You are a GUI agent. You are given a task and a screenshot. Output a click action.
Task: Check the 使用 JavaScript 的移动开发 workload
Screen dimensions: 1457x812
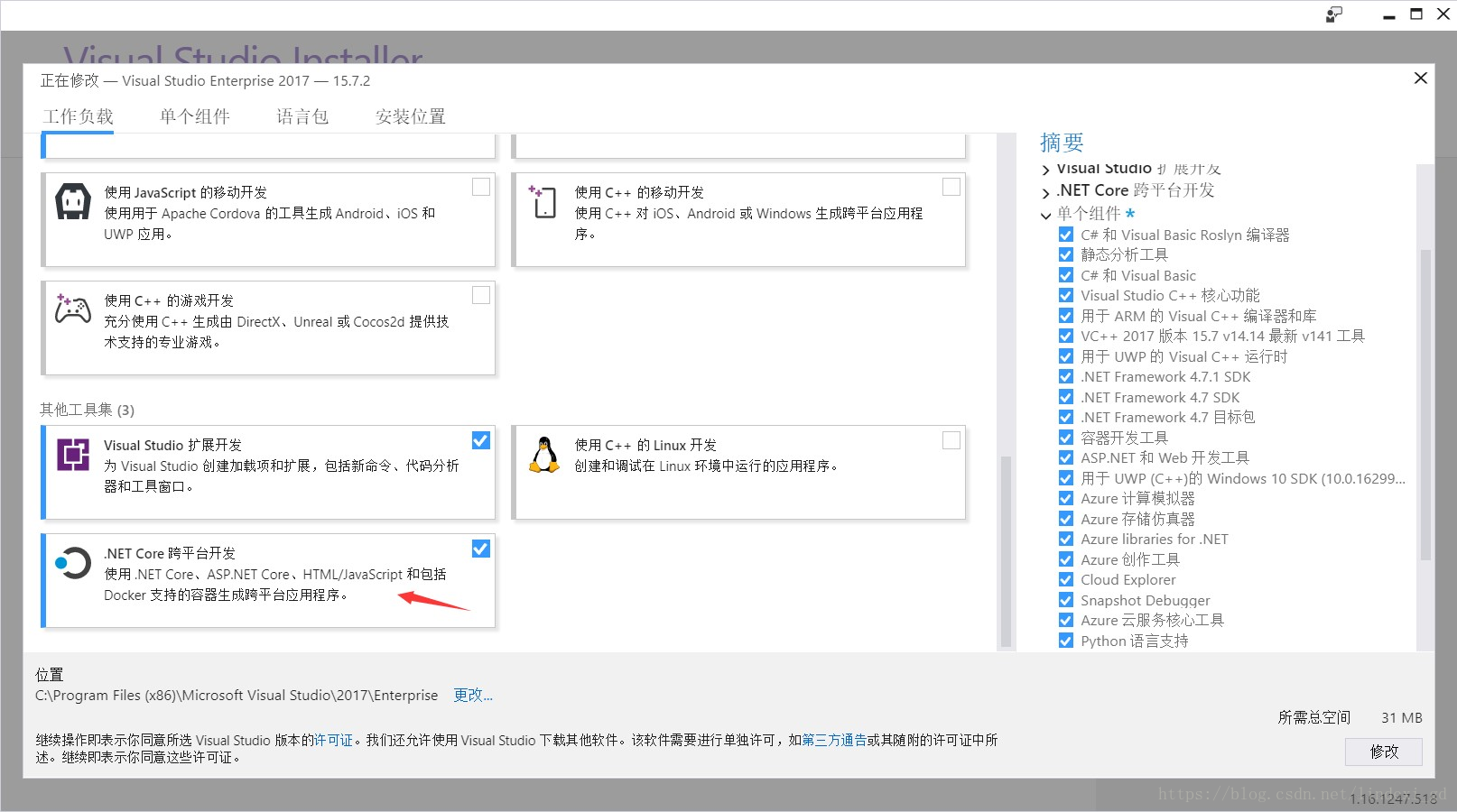point(481,187)
